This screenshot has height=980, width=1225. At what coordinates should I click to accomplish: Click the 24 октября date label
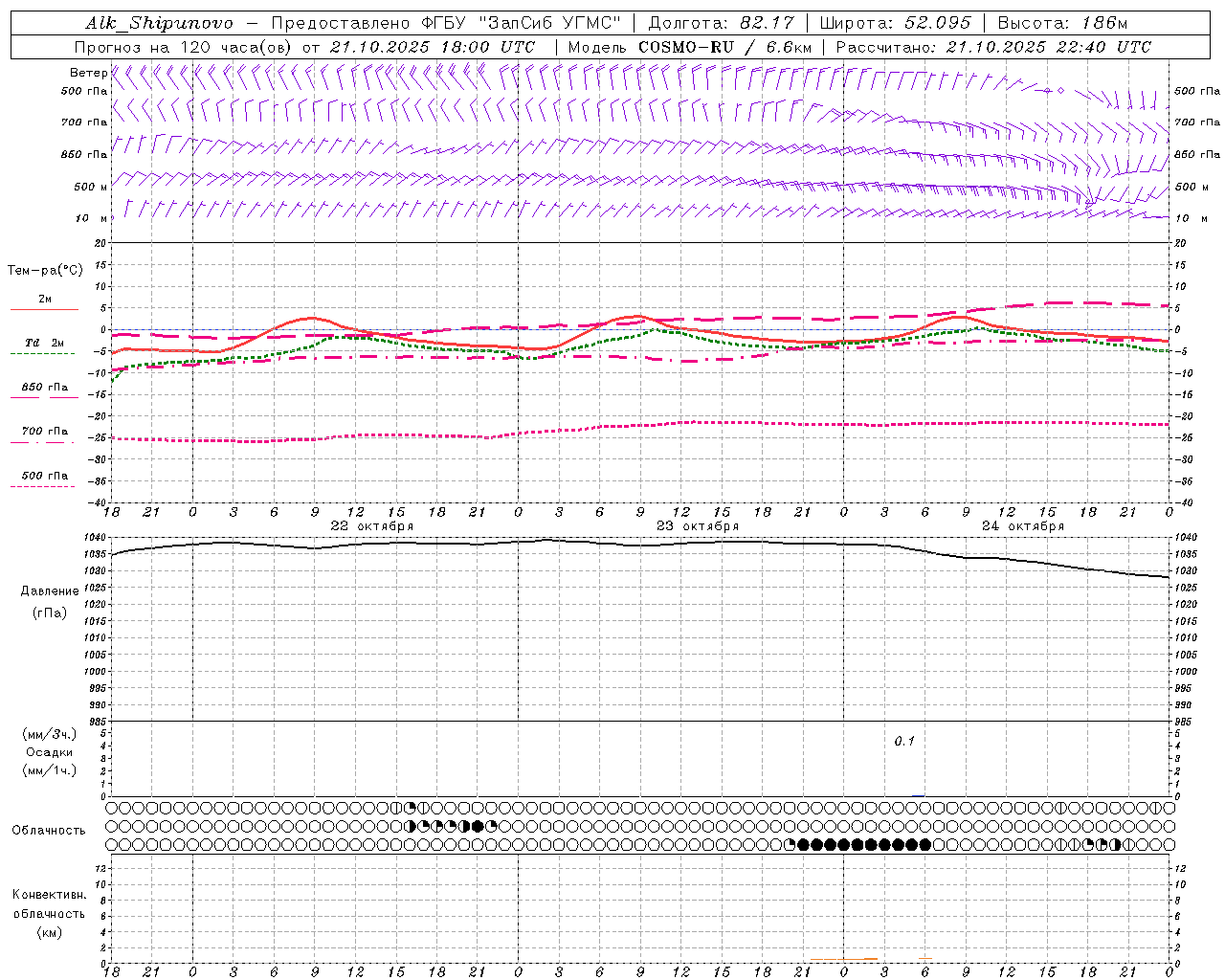(1023, 526)
